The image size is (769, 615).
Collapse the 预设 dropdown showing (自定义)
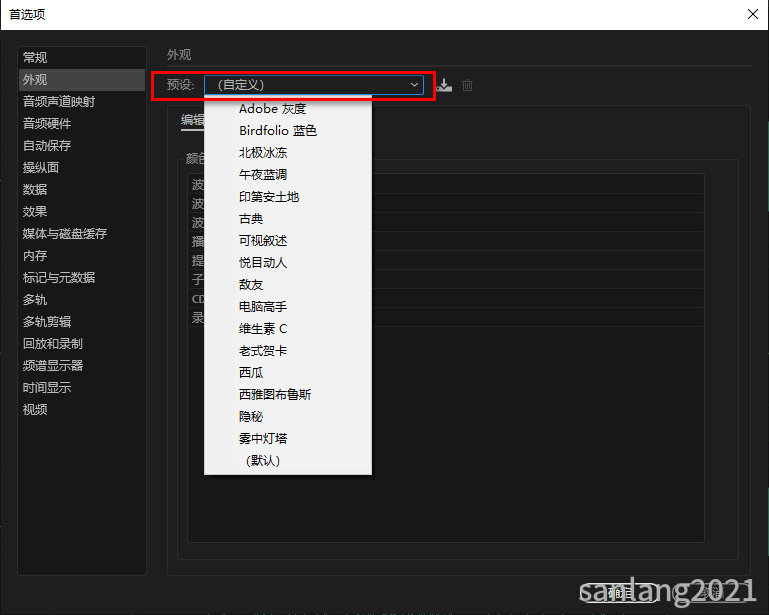pyautogui.click(x=314, y=85)
